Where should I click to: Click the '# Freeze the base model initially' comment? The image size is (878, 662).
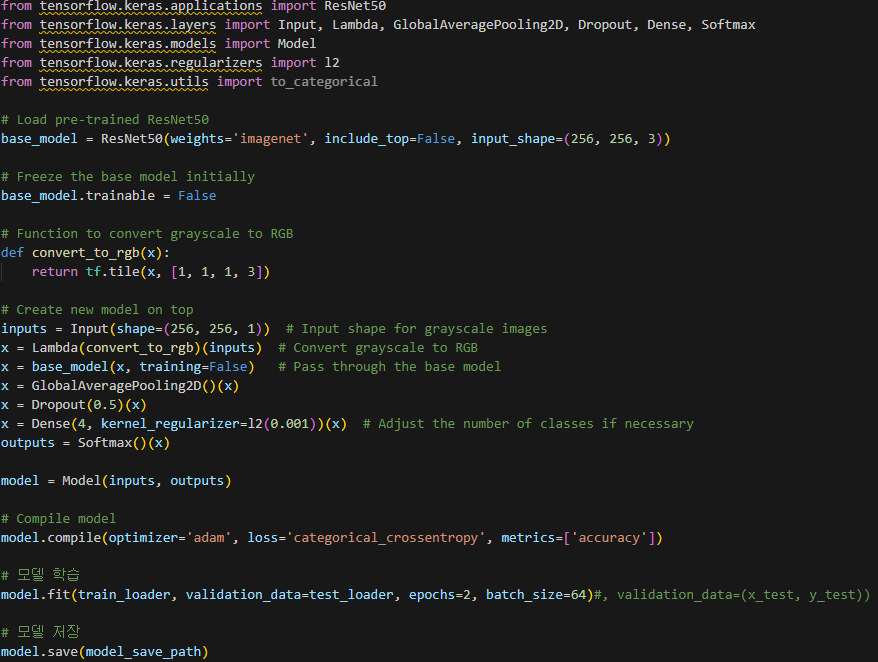coord(128,177)
